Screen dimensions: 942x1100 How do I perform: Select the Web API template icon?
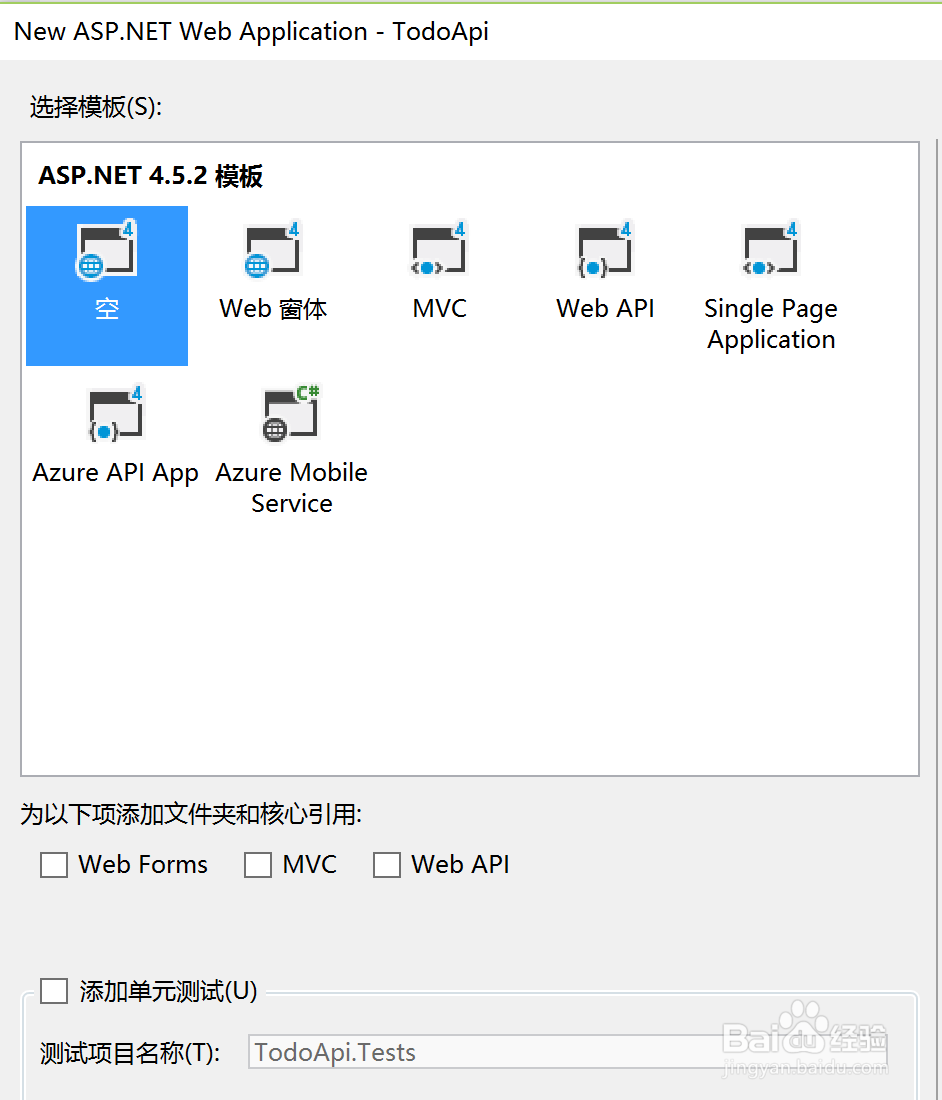(604, 250)
